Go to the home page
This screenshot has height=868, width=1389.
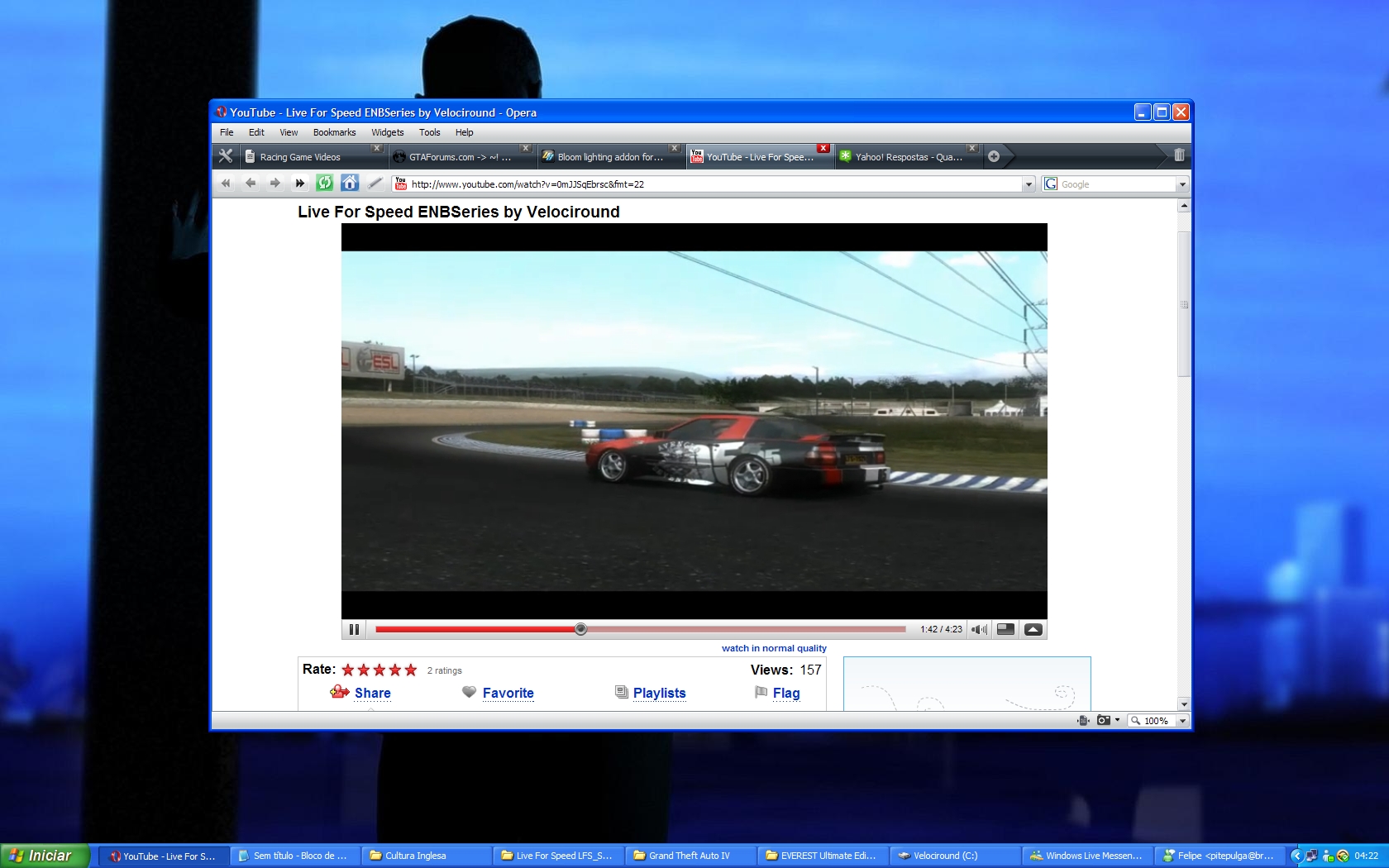coord(350,183)
